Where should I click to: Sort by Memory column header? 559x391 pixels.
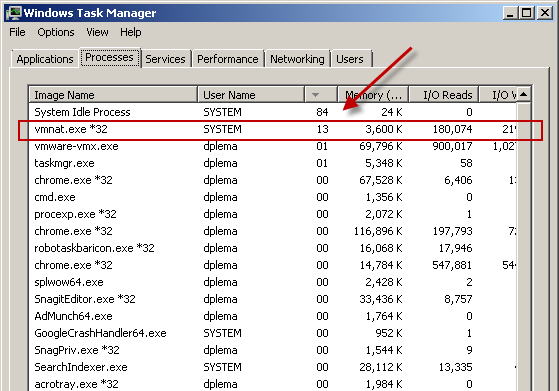(373, 95)
